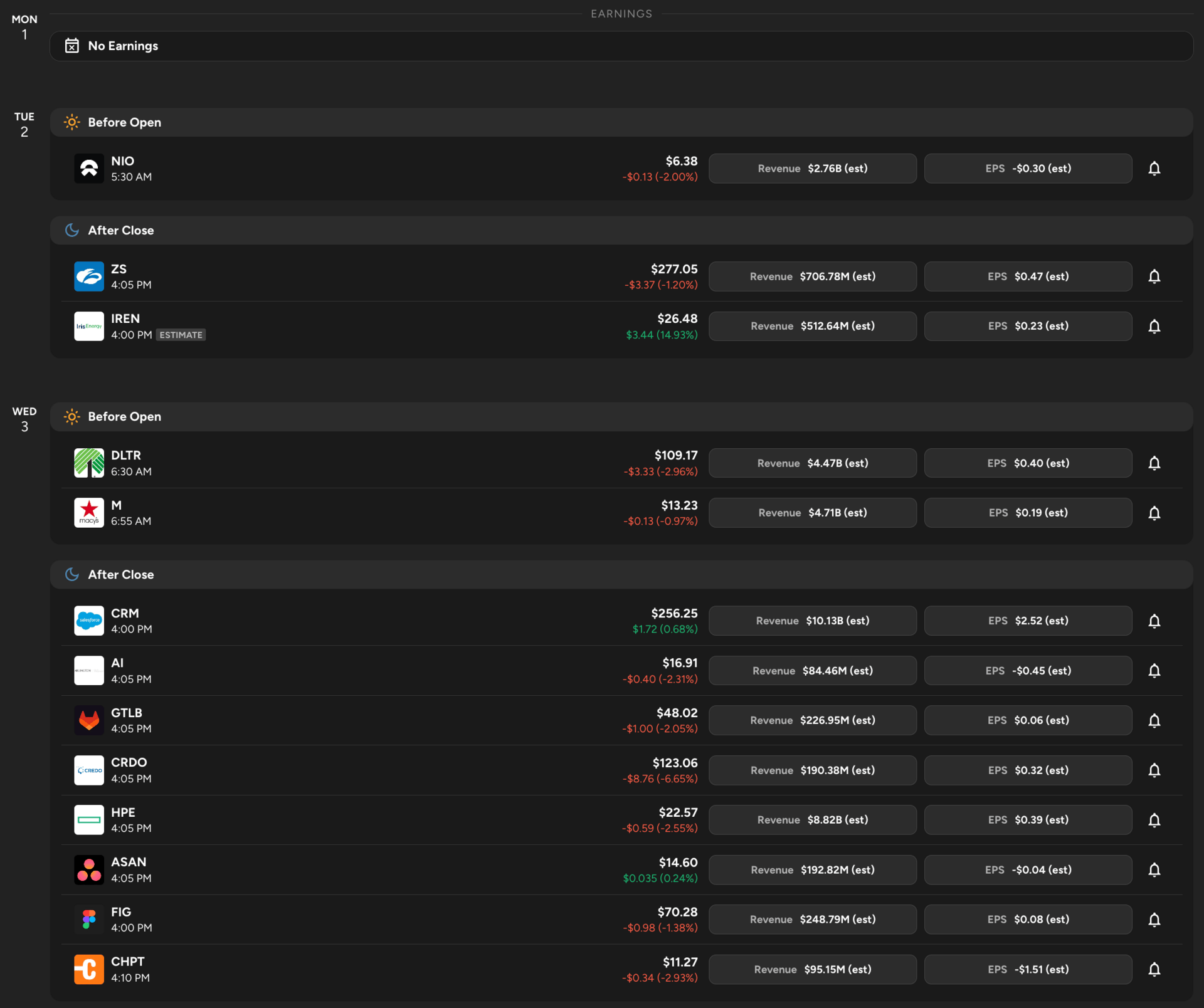Toggle the NIO earnings alert bell
Image resolution: width=1204 pixels, height=1008 pixels.
[x=1154, y=169]
